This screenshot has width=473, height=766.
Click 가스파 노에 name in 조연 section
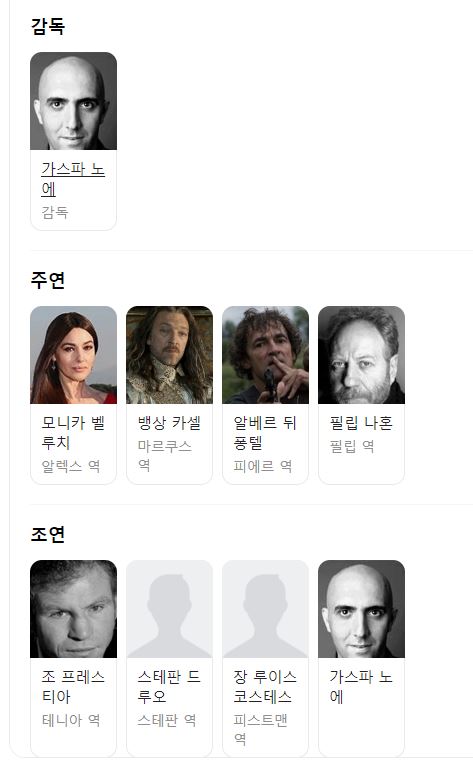point(361,687)
